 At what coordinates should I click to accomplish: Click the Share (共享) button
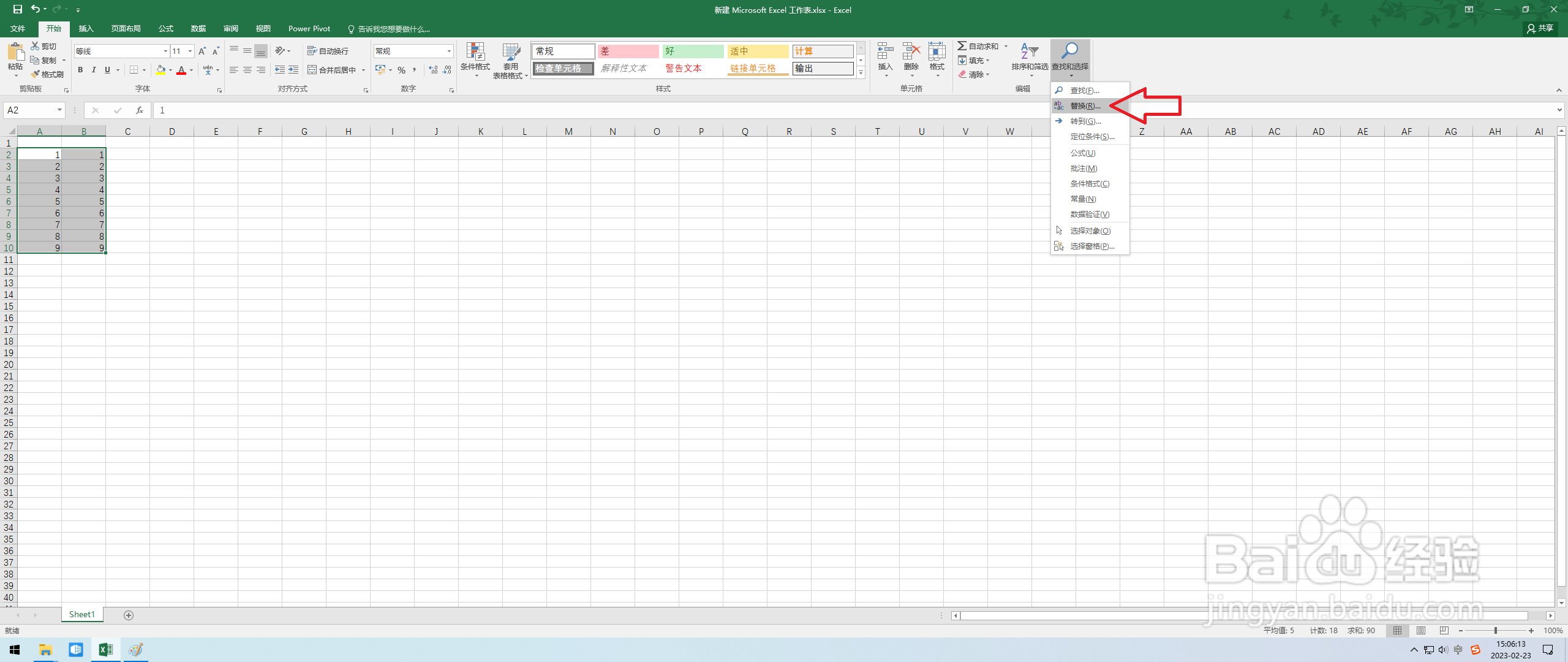tap(1540, 28)
